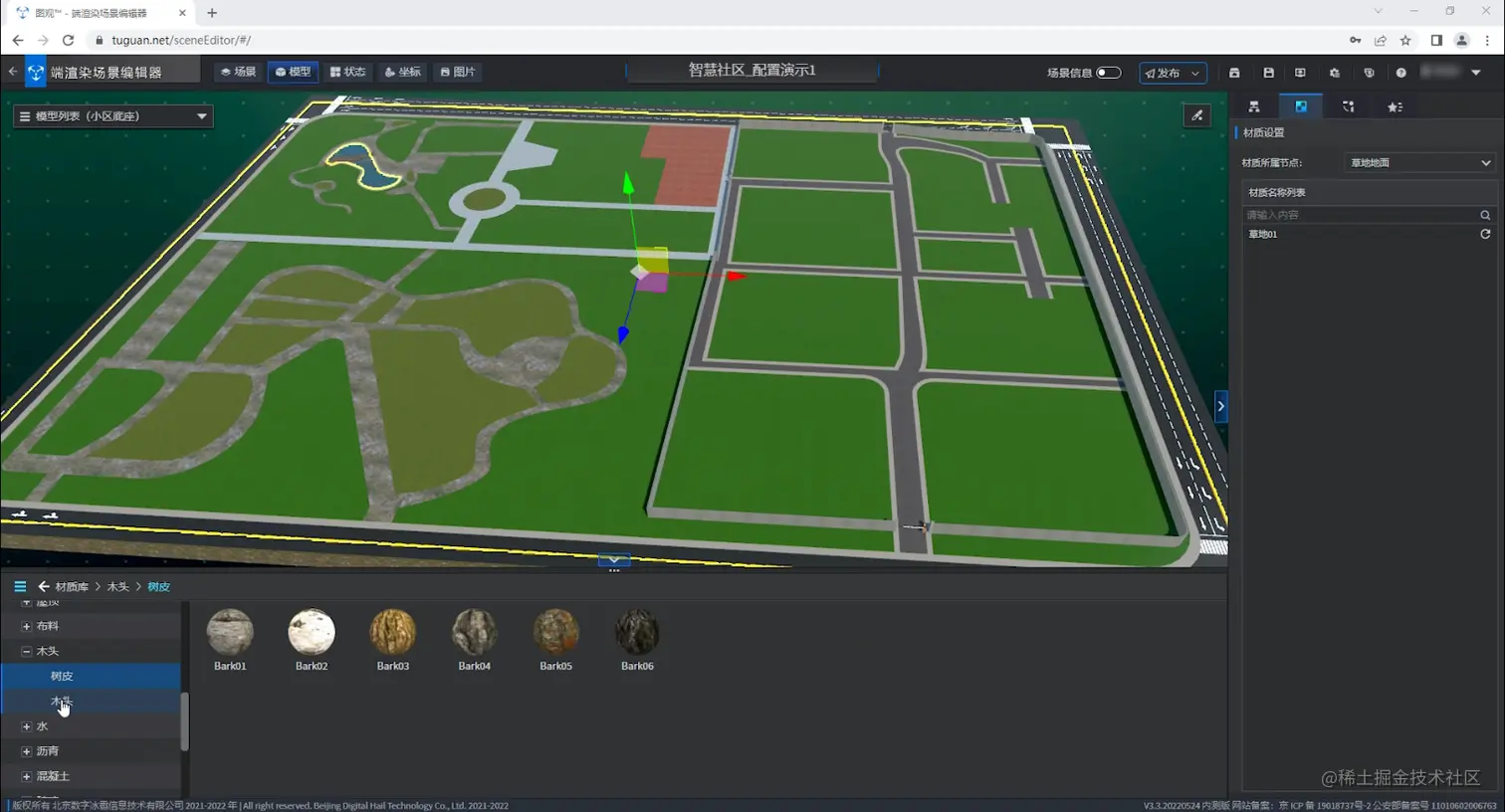Expand the 沥青 tree node

point(27,751)
